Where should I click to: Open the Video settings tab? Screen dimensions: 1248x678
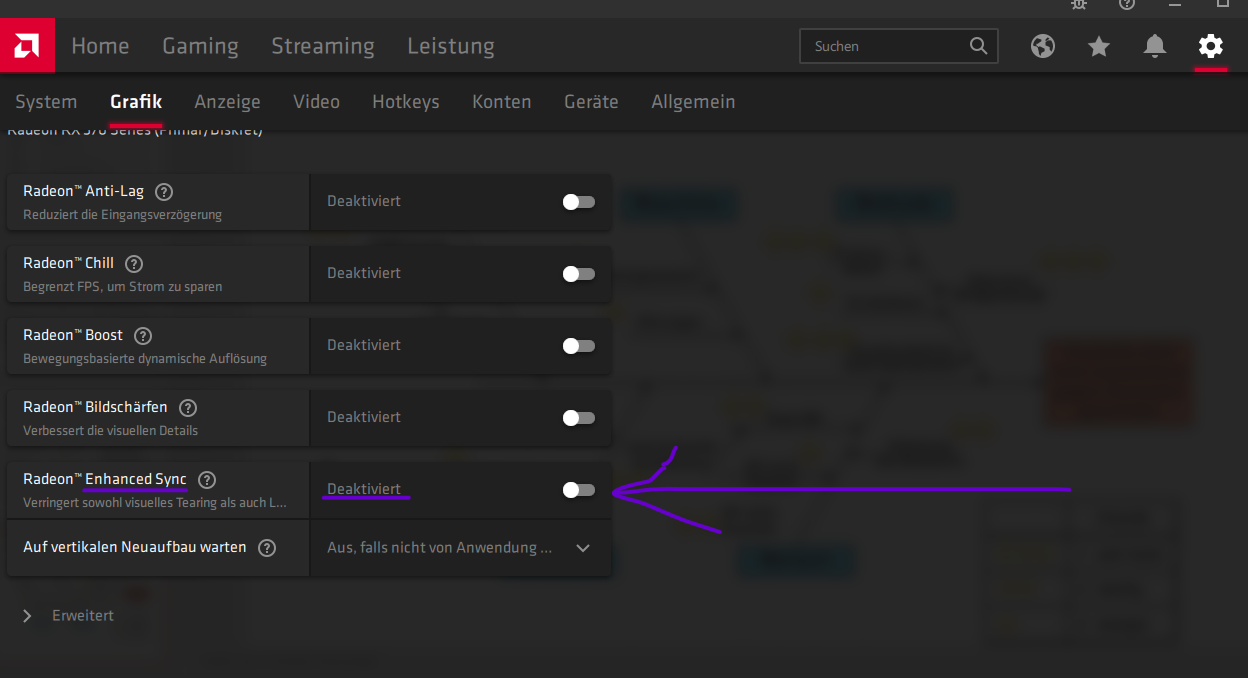tap(316, 102)
